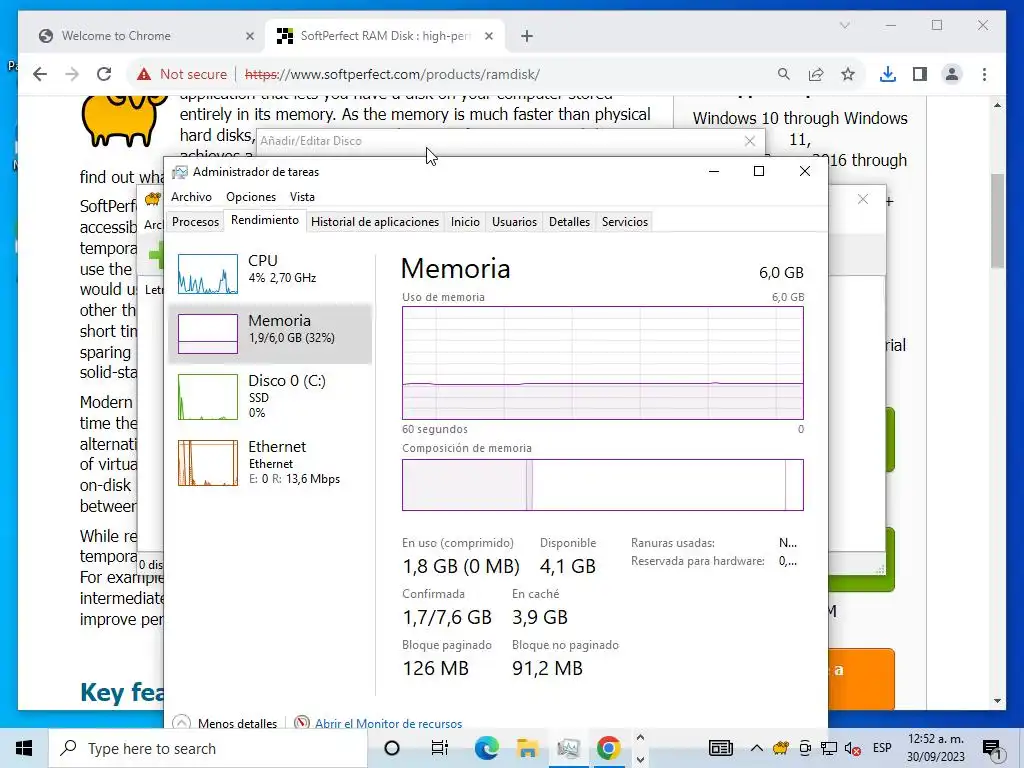
Task: Switch to the Usuarios tab
Action: (x=514, y=221)
